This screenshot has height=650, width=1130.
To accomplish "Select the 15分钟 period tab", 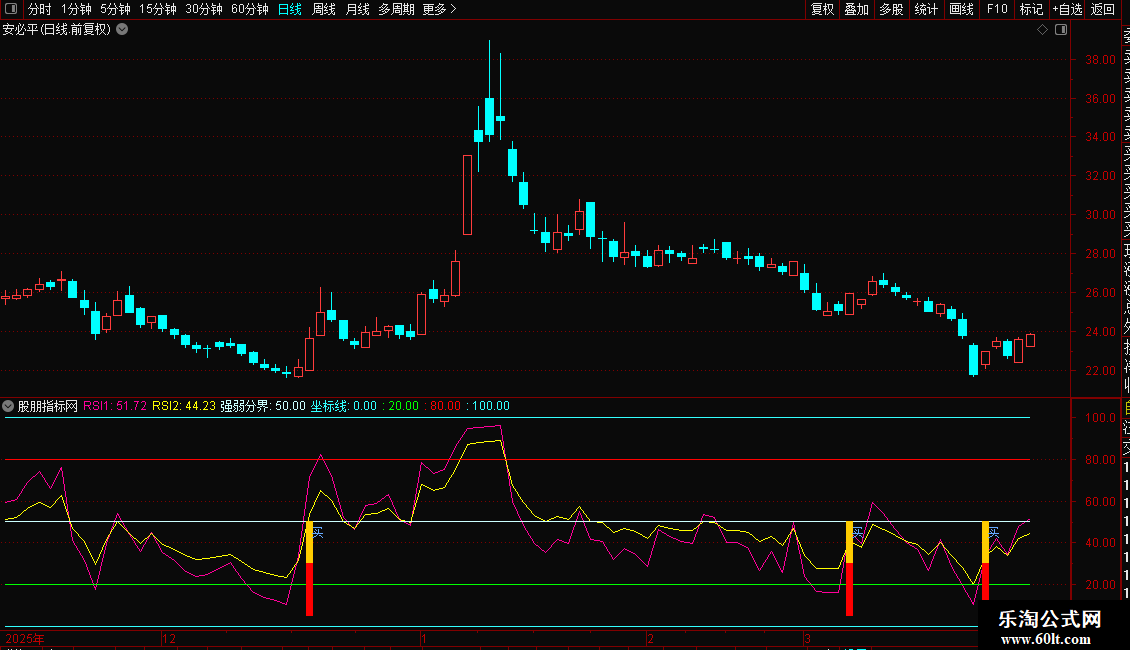I will point(158,9).
